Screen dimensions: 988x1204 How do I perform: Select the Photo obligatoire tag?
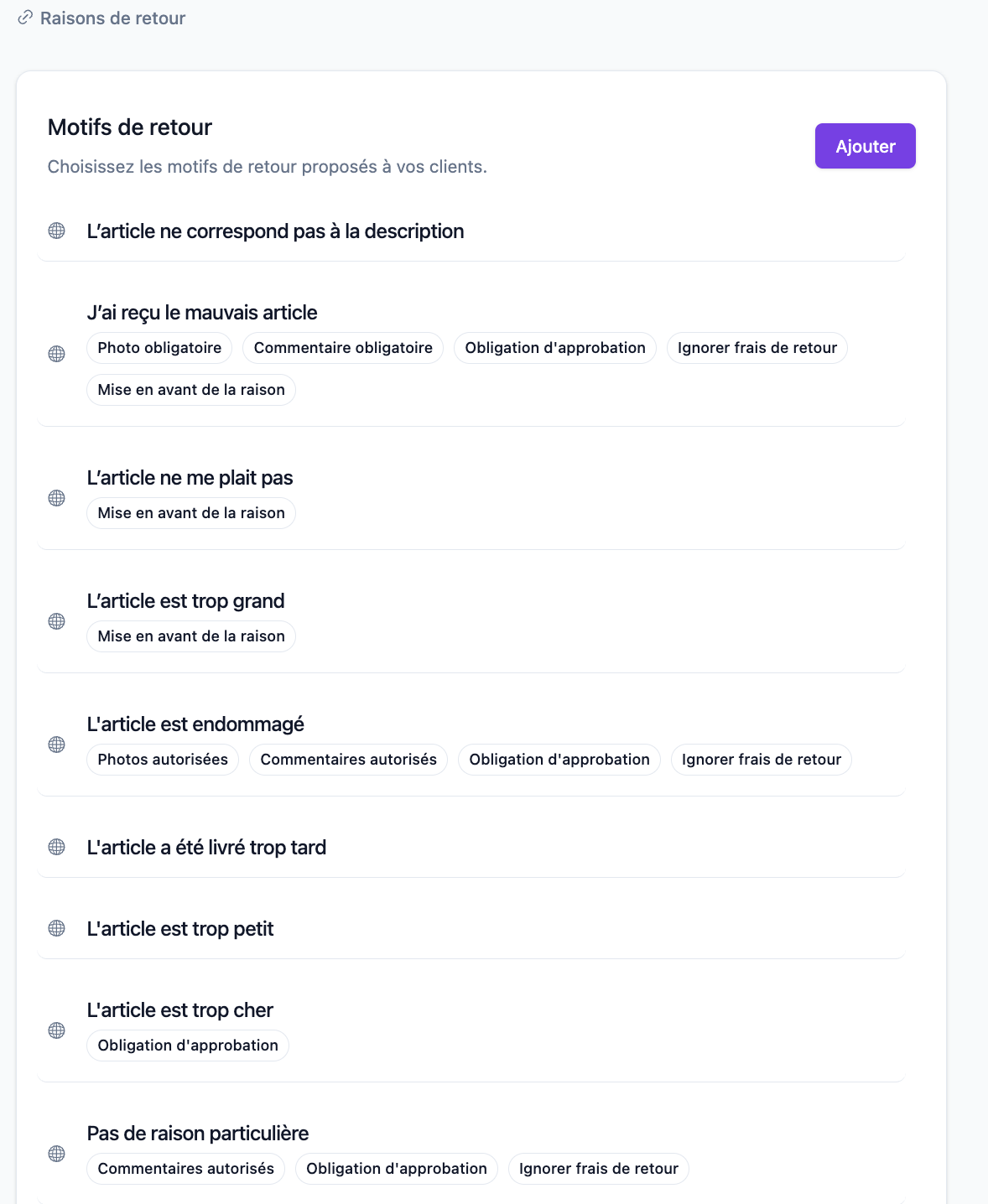point(159,348)
